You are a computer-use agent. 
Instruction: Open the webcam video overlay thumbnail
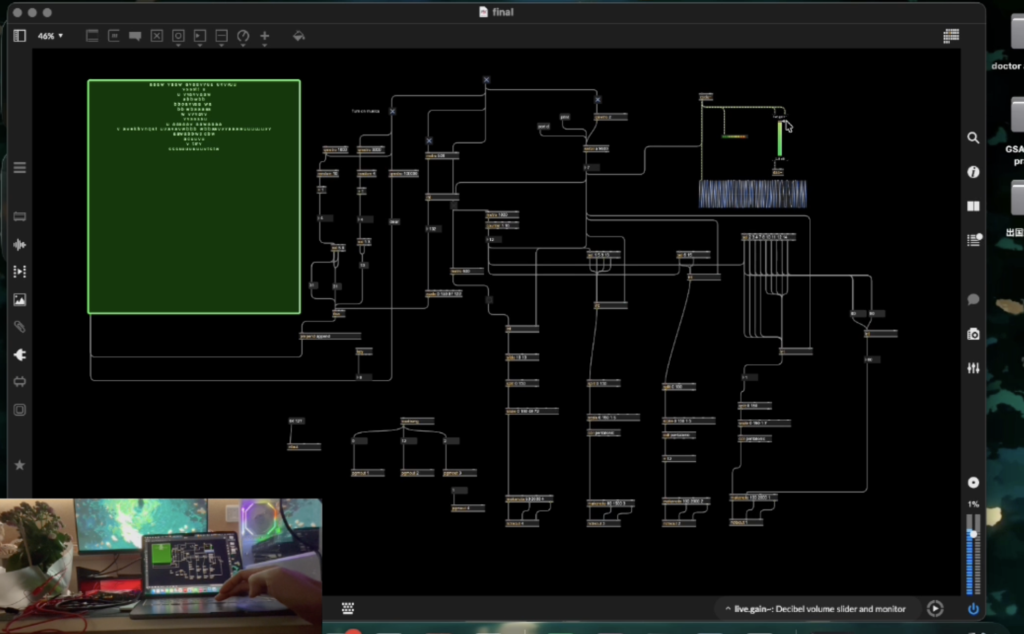click(x=161, y=566)
